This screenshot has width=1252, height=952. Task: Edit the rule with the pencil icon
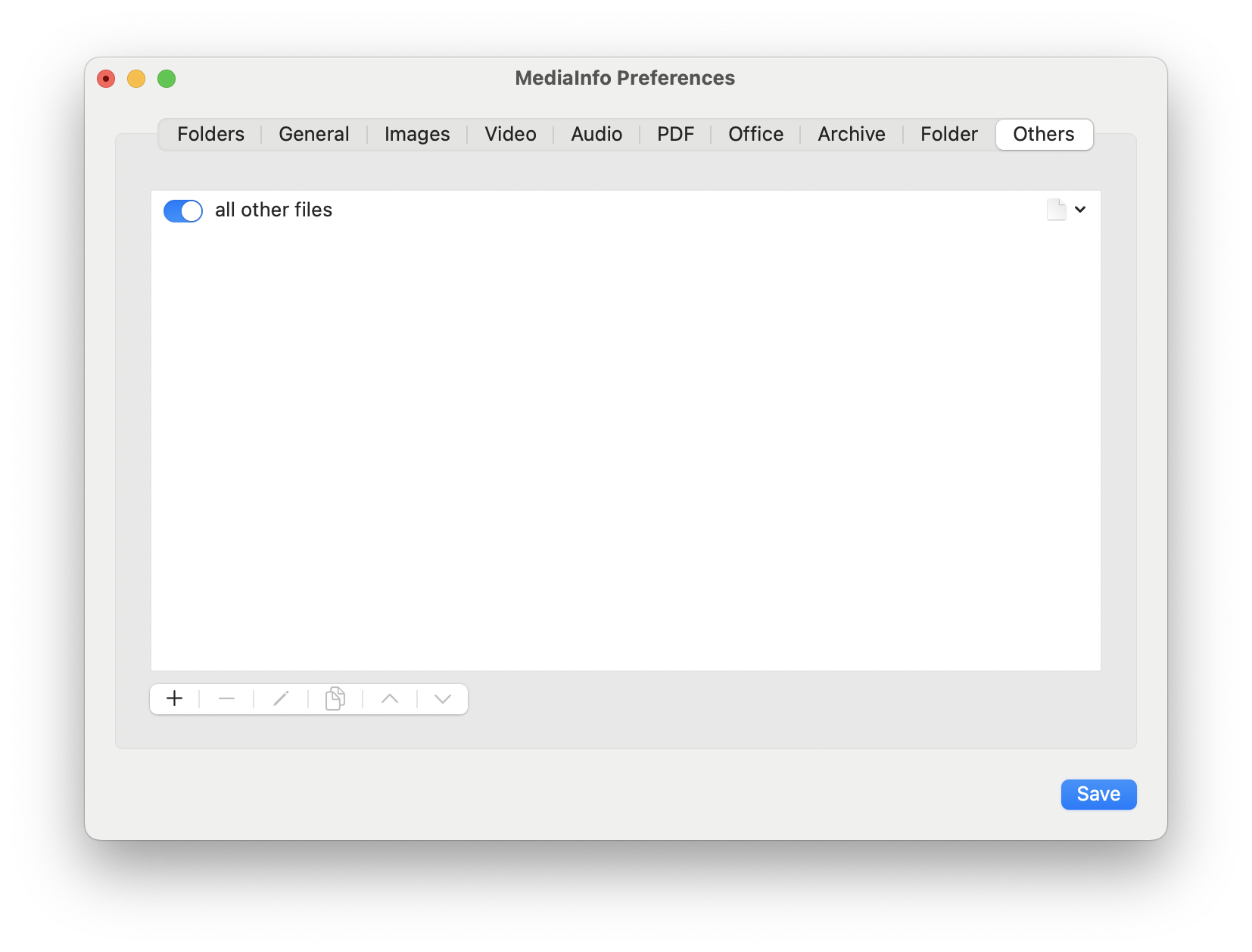tap(281, 698)
